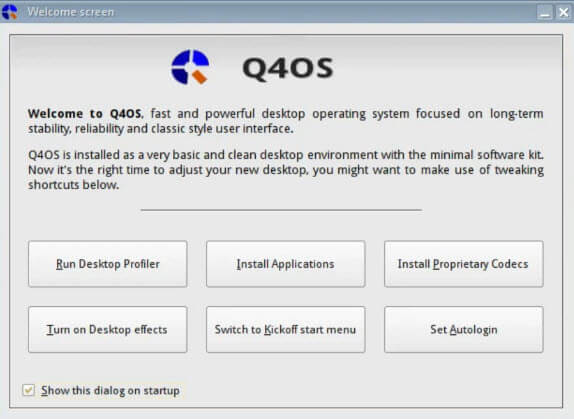This screenshot has width=574, height=419.
Task: Close the Welcome screen window
Action: click(x=564, y=12)
